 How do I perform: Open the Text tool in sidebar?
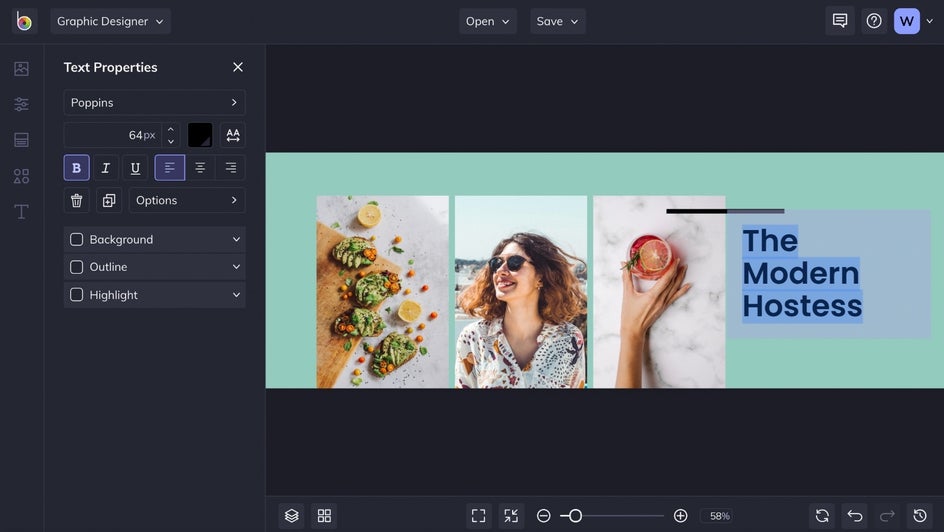(x=21, y=212)
